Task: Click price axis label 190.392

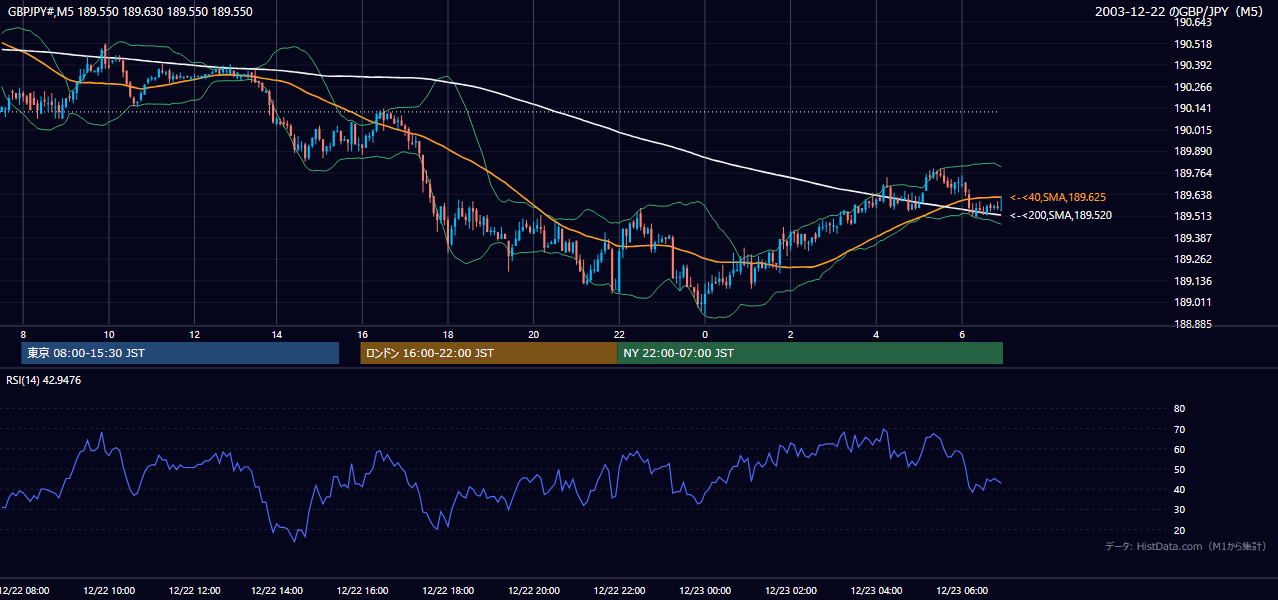Action: [1193, 66]
